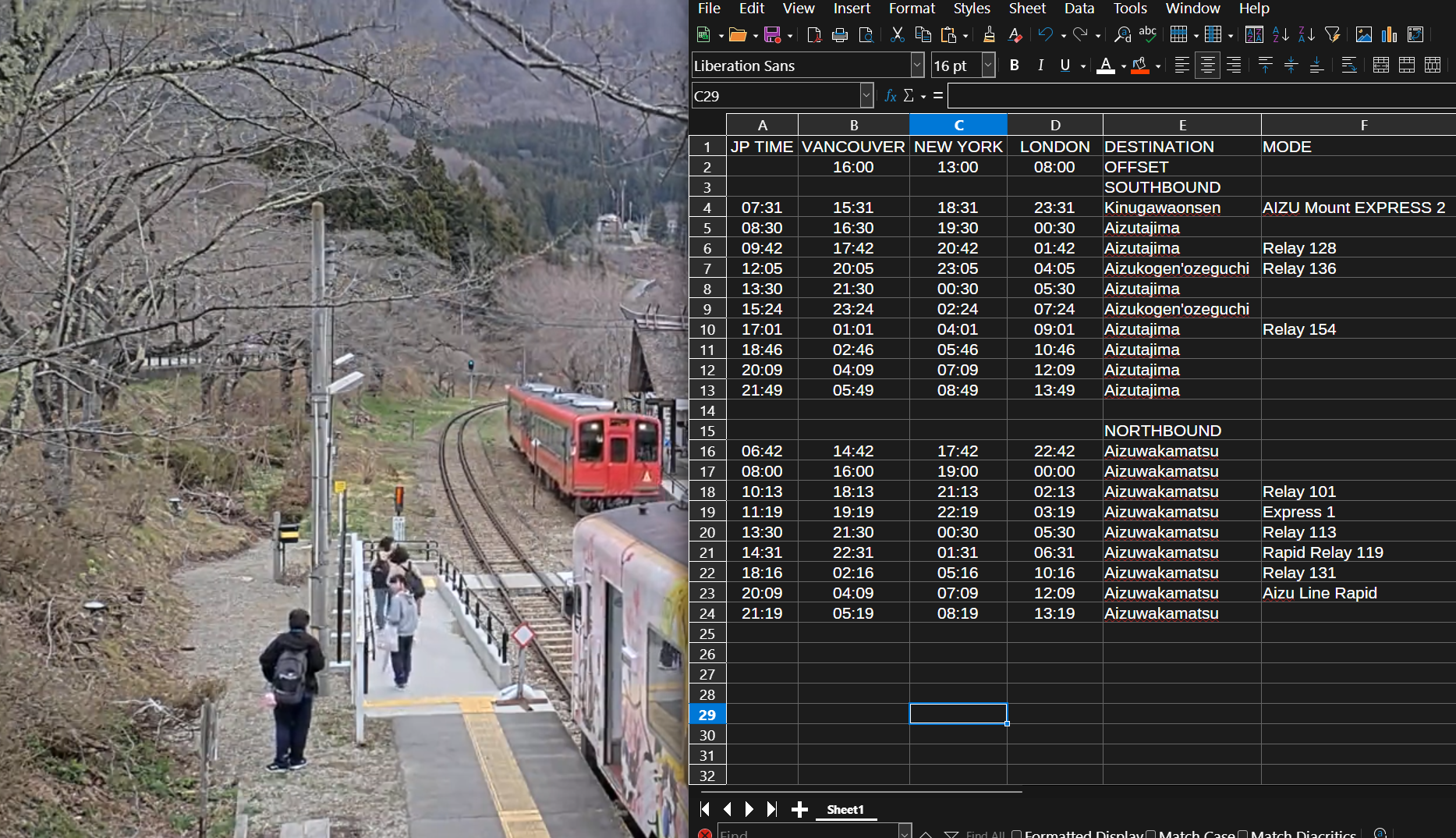Click into the formula input line
This screenshot has width=1456, height=838.
pyautogui.click(x=1202, y=96)
